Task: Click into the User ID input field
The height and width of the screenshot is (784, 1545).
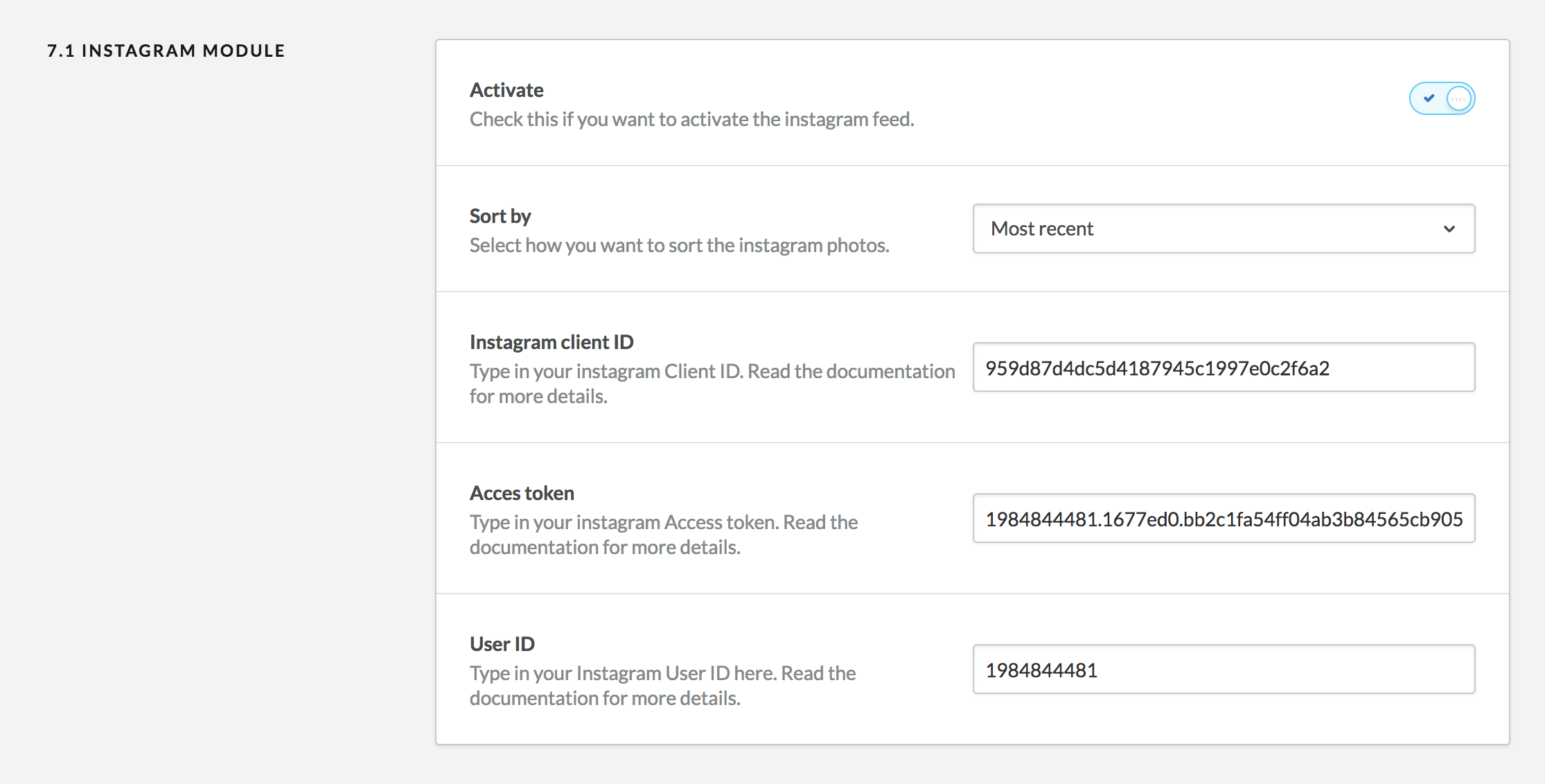Action: [1223, 670]
